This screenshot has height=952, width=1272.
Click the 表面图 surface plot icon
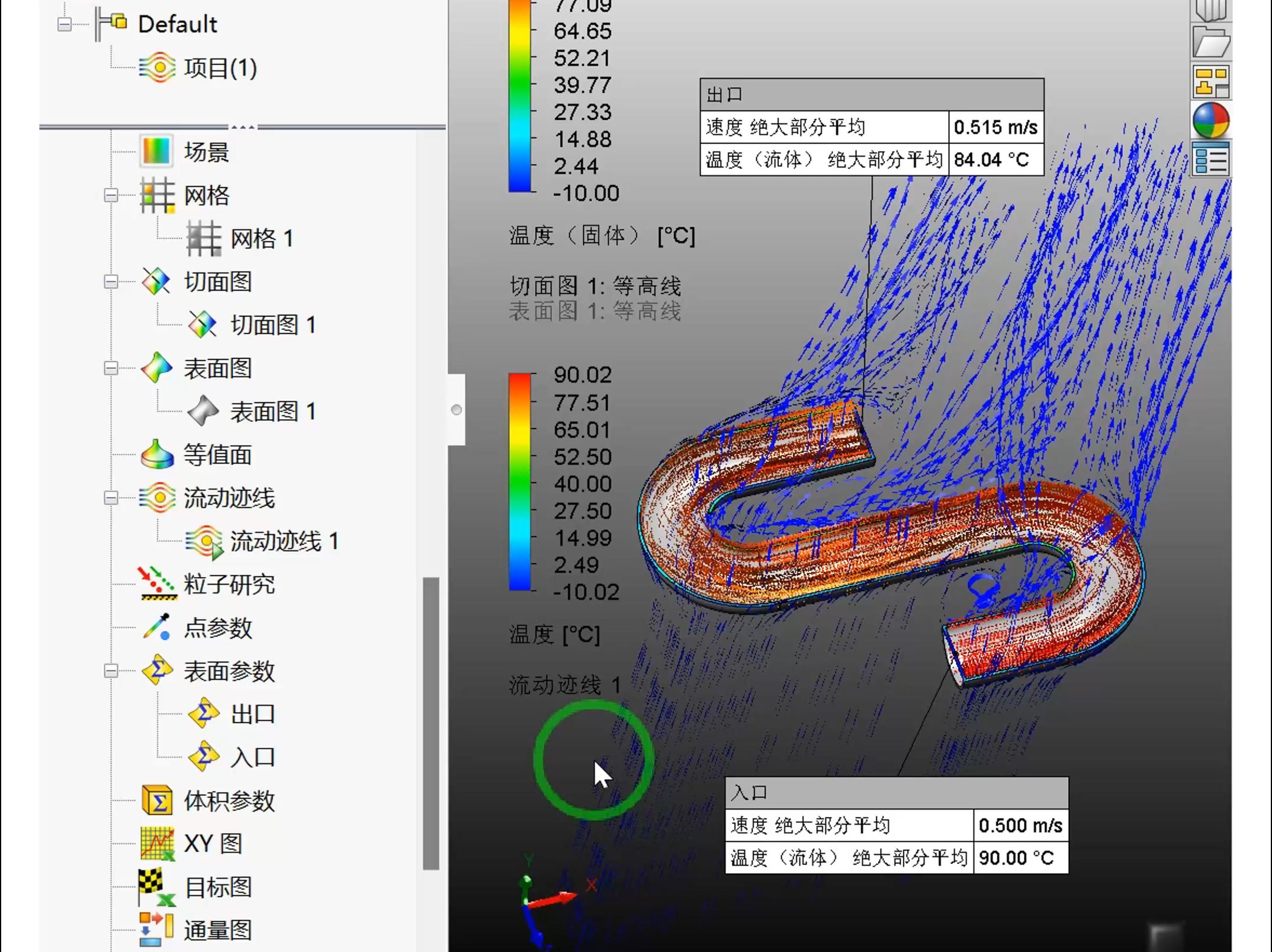coord(156,368)
